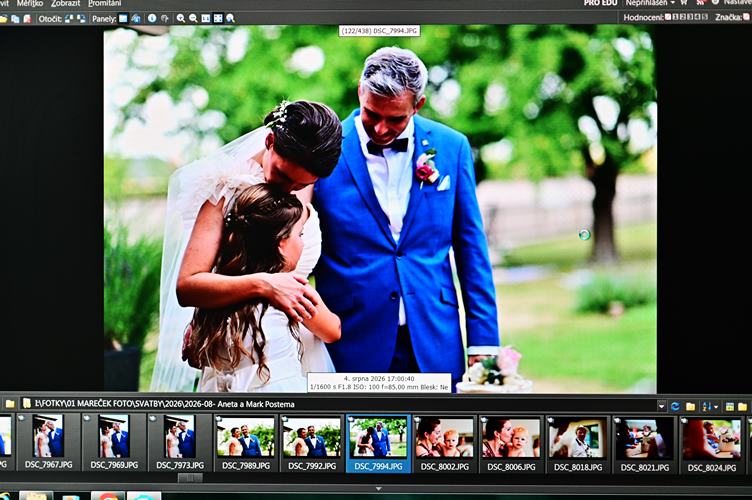Select thumbnail DSC_8002.JPG
Viewport: 752px width, 500px height.
(x=445, y=443)
